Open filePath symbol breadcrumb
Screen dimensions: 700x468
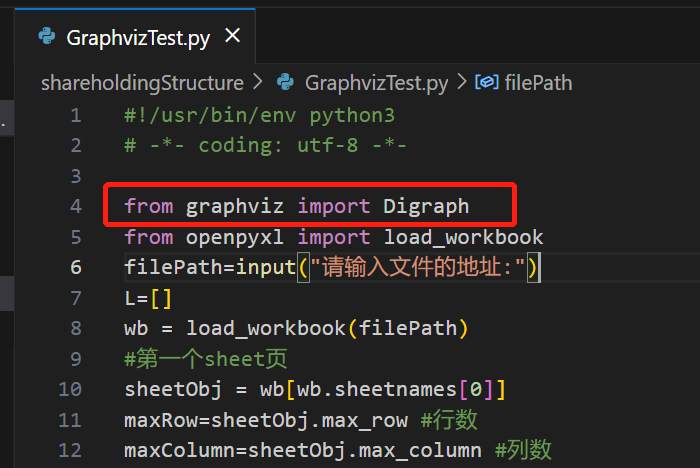tap(538, 83)
